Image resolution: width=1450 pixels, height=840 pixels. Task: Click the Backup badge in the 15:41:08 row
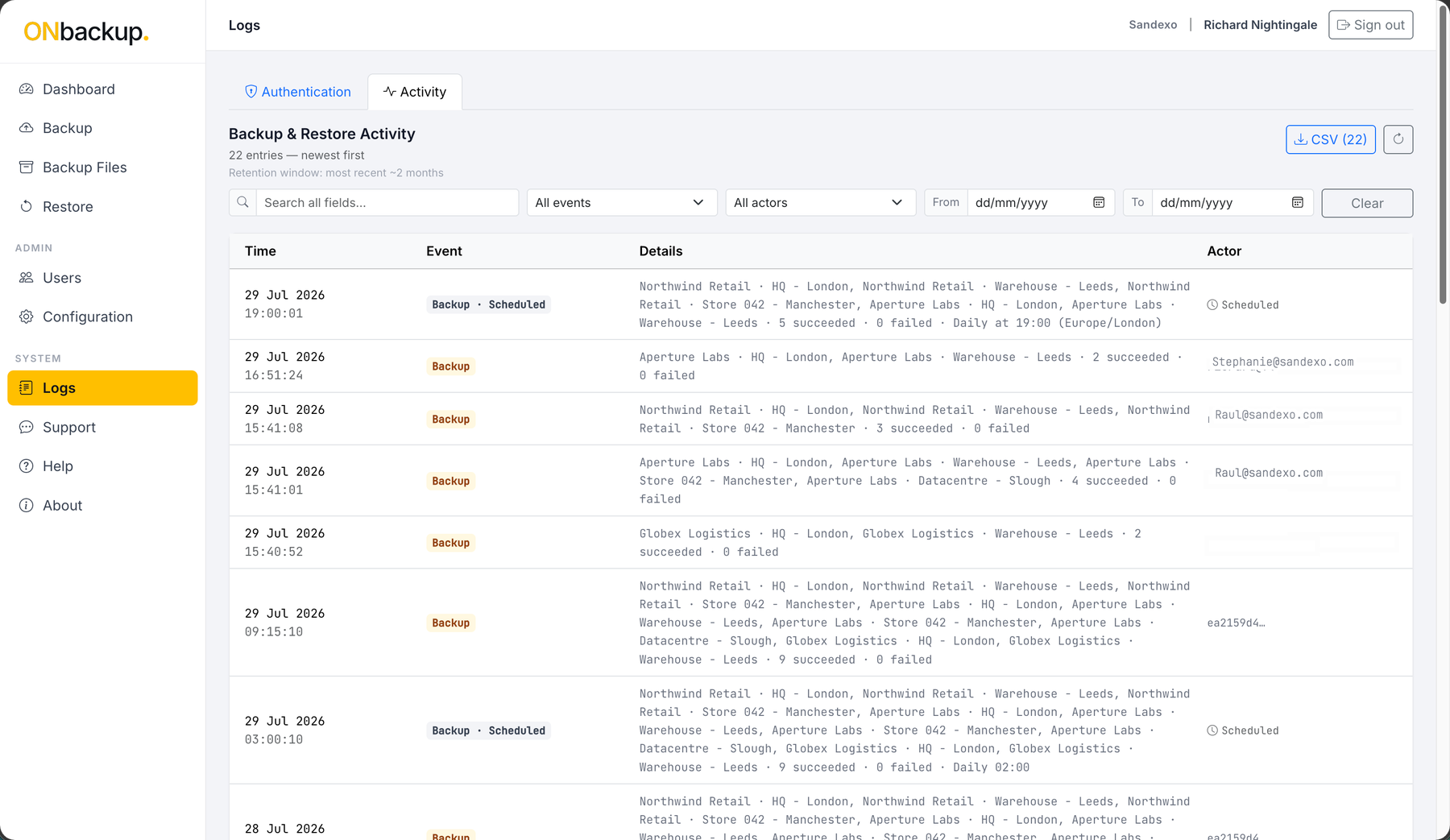click(450, 420)
